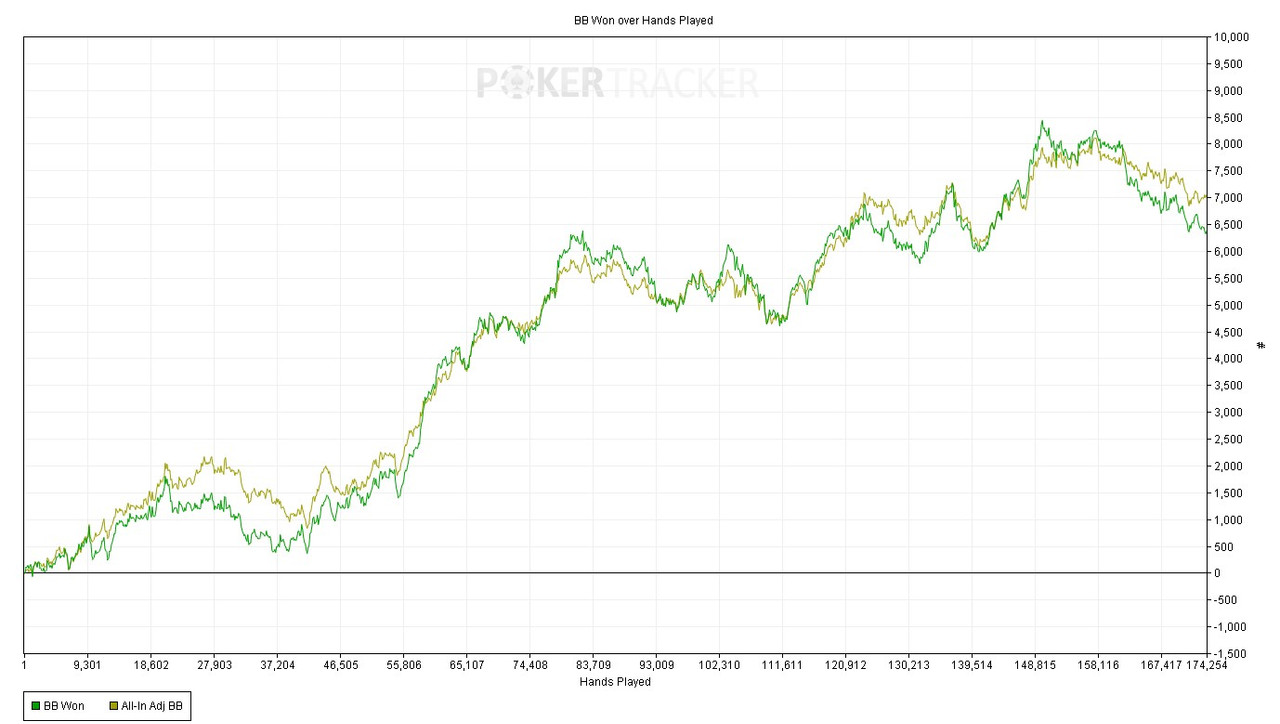Viewport: 1280px width, 724px height.
Task: Pick the x-axis tick "55,806"
Action: click(x=403, y=664)
